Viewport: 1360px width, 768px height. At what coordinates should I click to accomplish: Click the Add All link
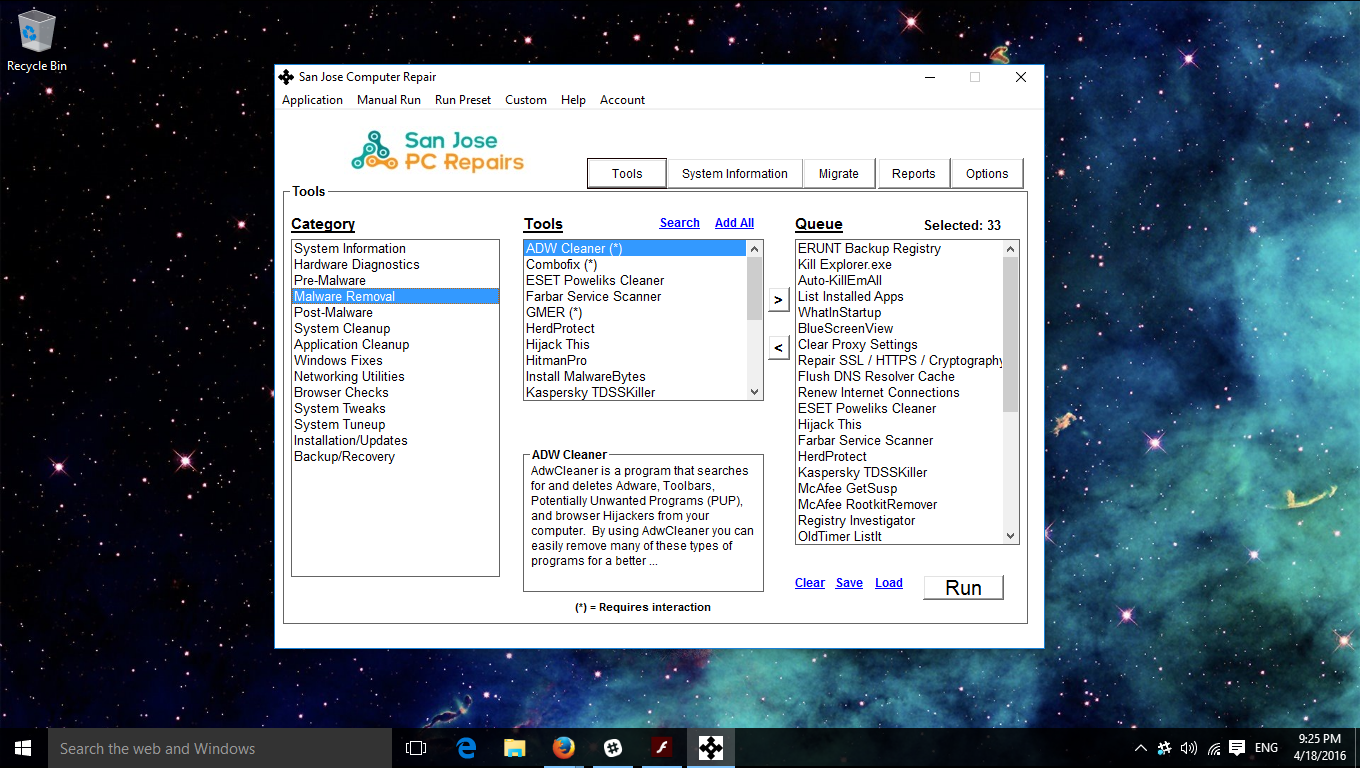(x=734, y=223)
